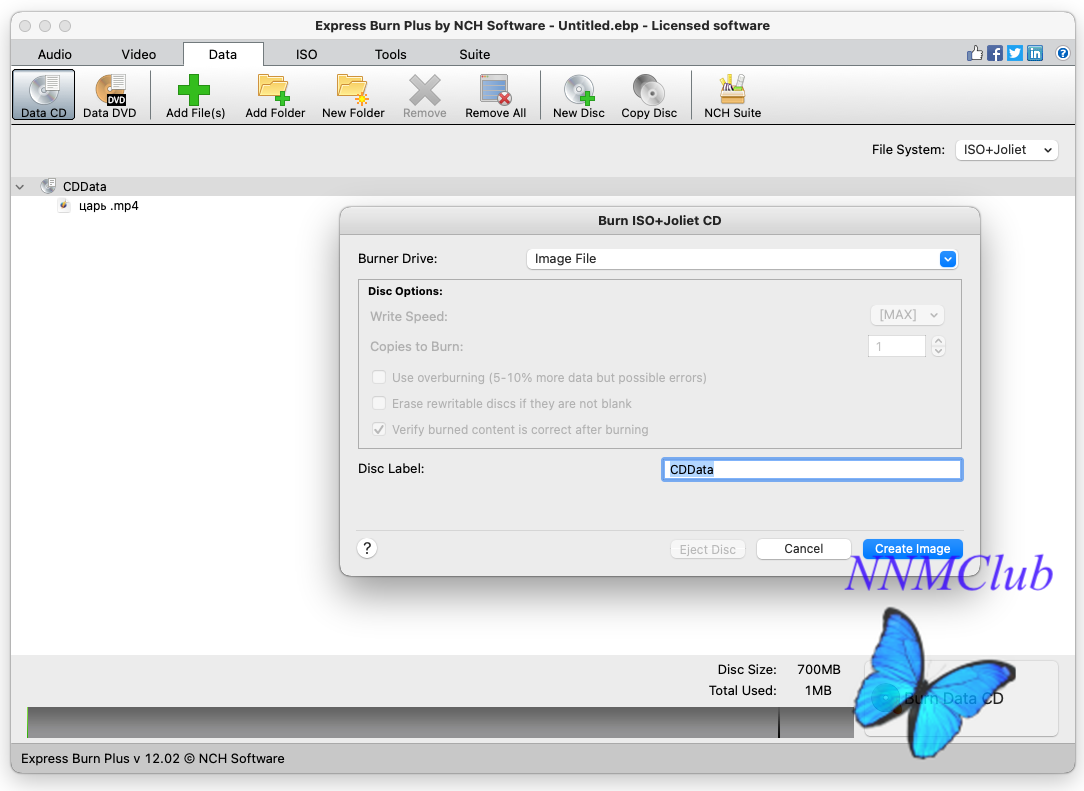This screenshot has width=1084, height=791.
Task: Cancel the burn dialog
Action: click(x=803, y=548)
